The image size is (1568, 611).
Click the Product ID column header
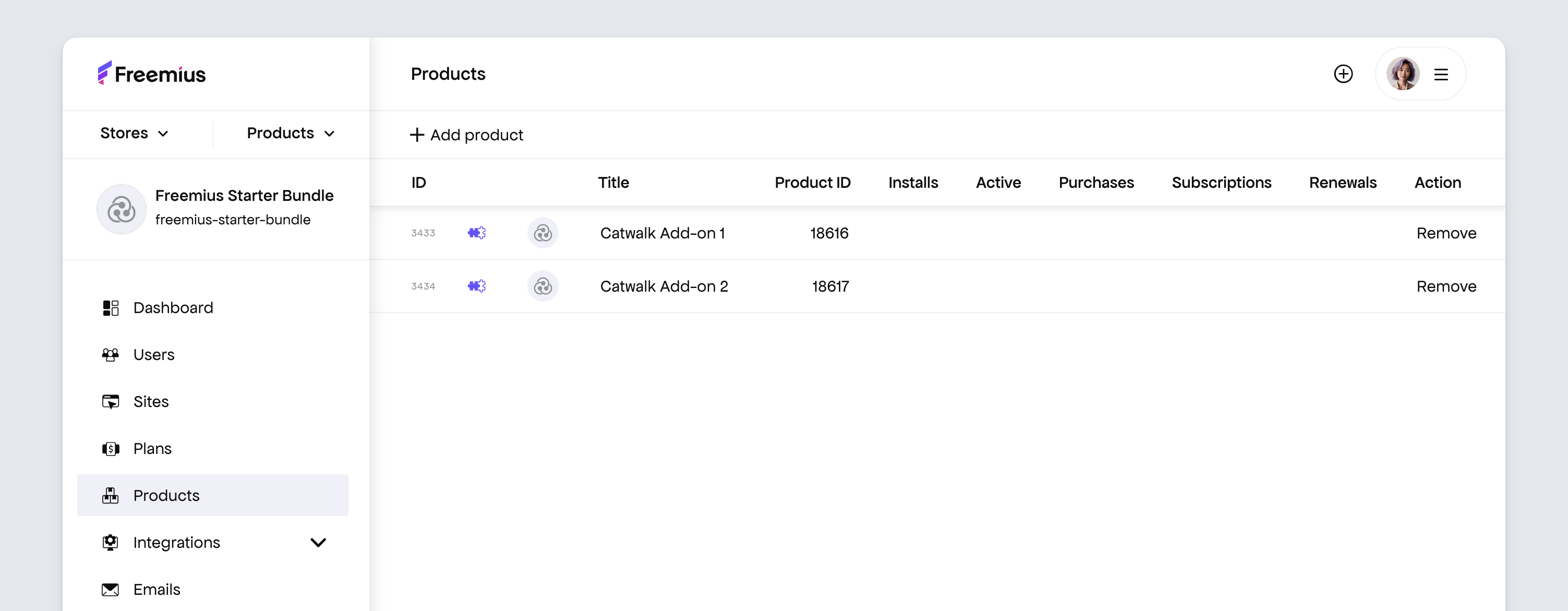(812, 182)
